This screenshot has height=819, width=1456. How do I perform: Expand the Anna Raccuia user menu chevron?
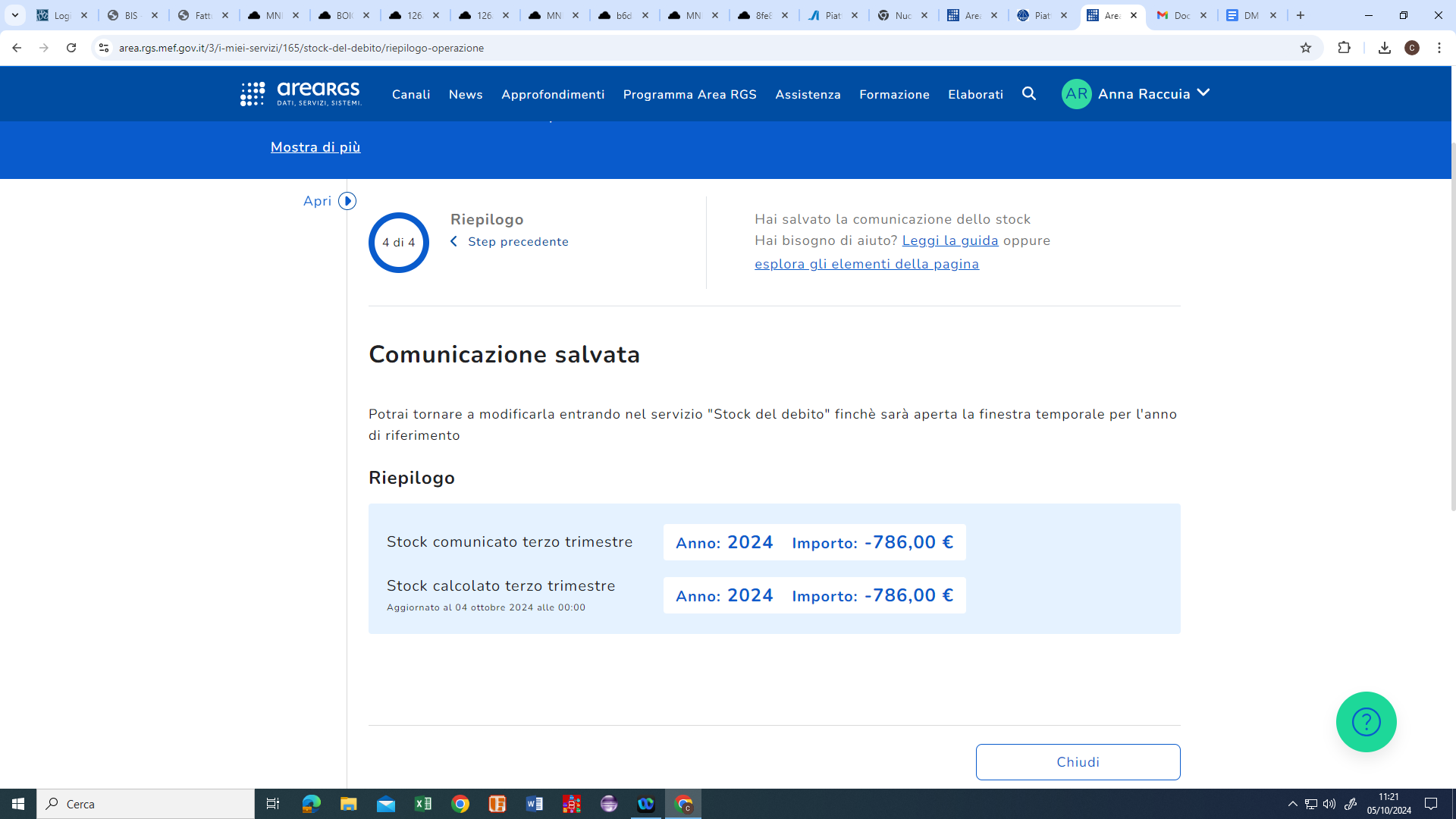1203,93
